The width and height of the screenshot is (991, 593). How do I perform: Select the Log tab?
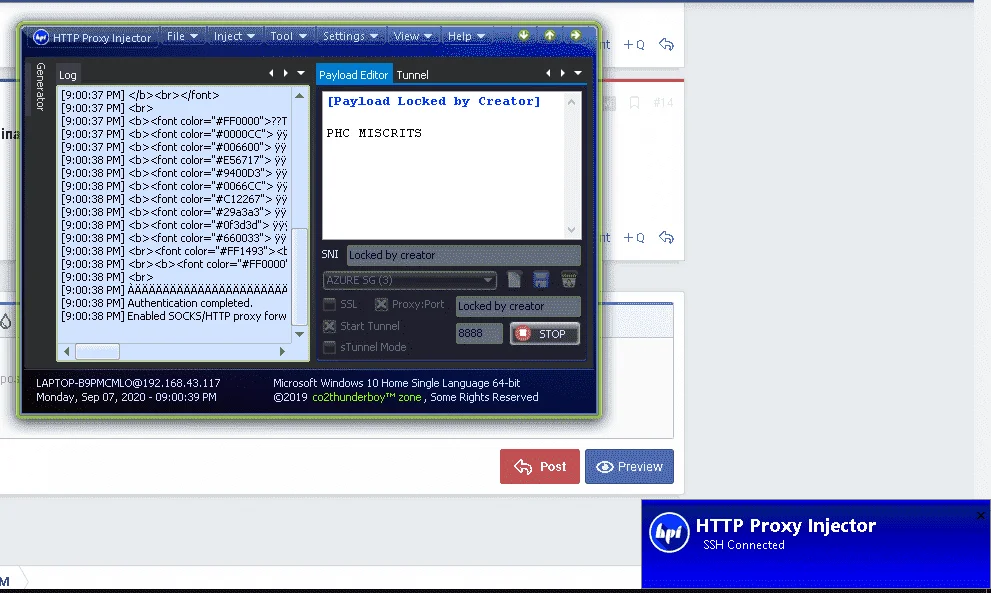[x=68, y=75]
